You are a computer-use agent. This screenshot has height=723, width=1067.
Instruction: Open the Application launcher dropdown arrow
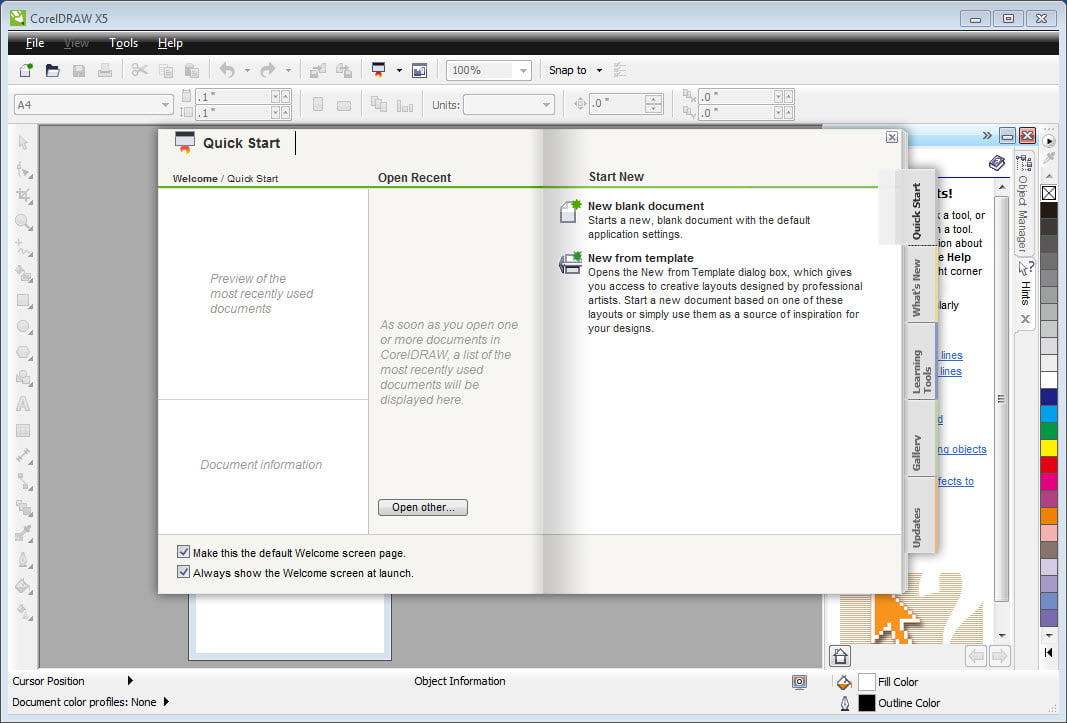[x=399, y=70]
